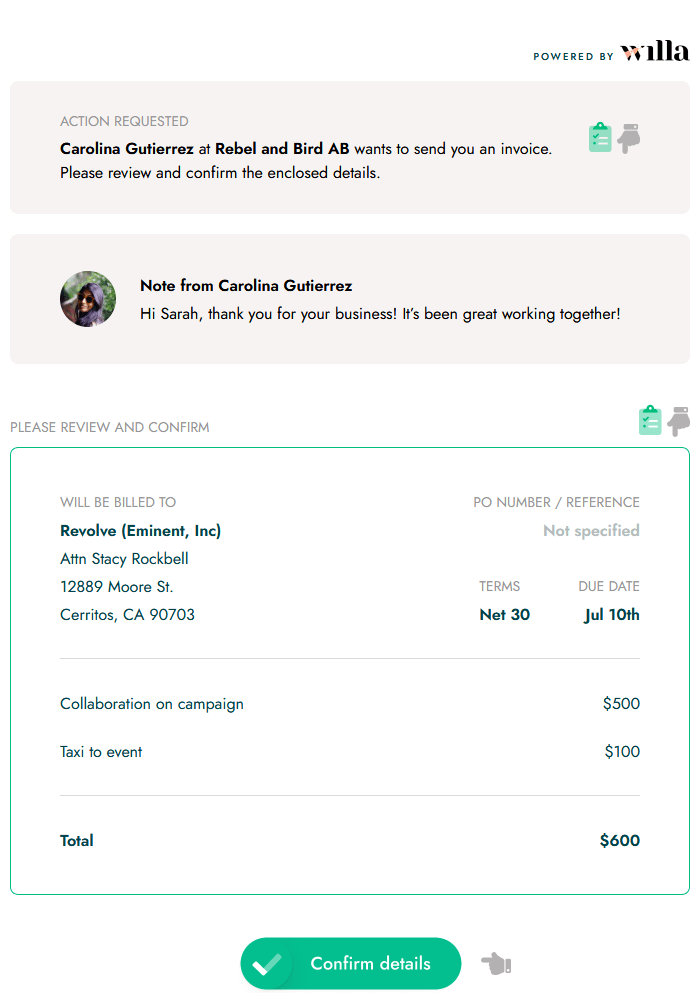The height and width of the screenshot is (1000, 700).
Task: Click the Willa logo at top right
Action: click(654, 52)
